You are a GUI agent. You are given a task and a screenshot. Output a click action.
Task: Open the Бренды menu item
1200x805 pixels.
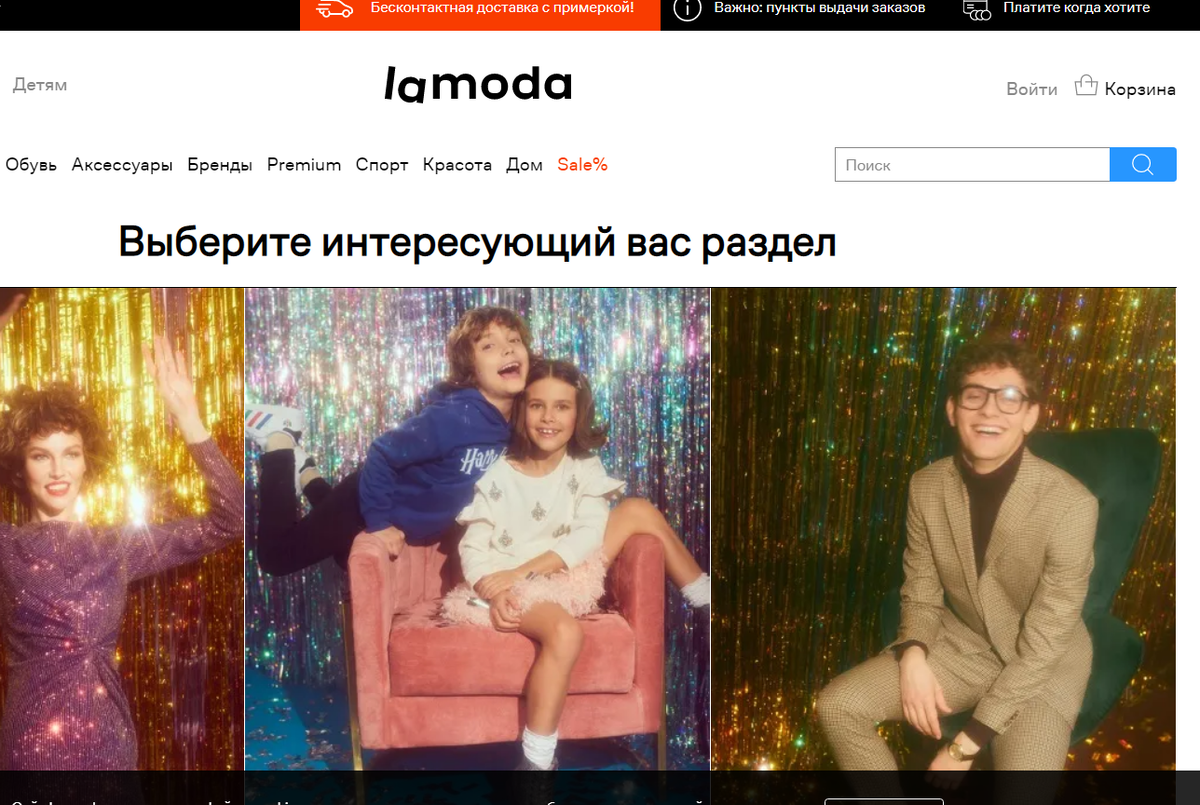click(x=220, y=165)
